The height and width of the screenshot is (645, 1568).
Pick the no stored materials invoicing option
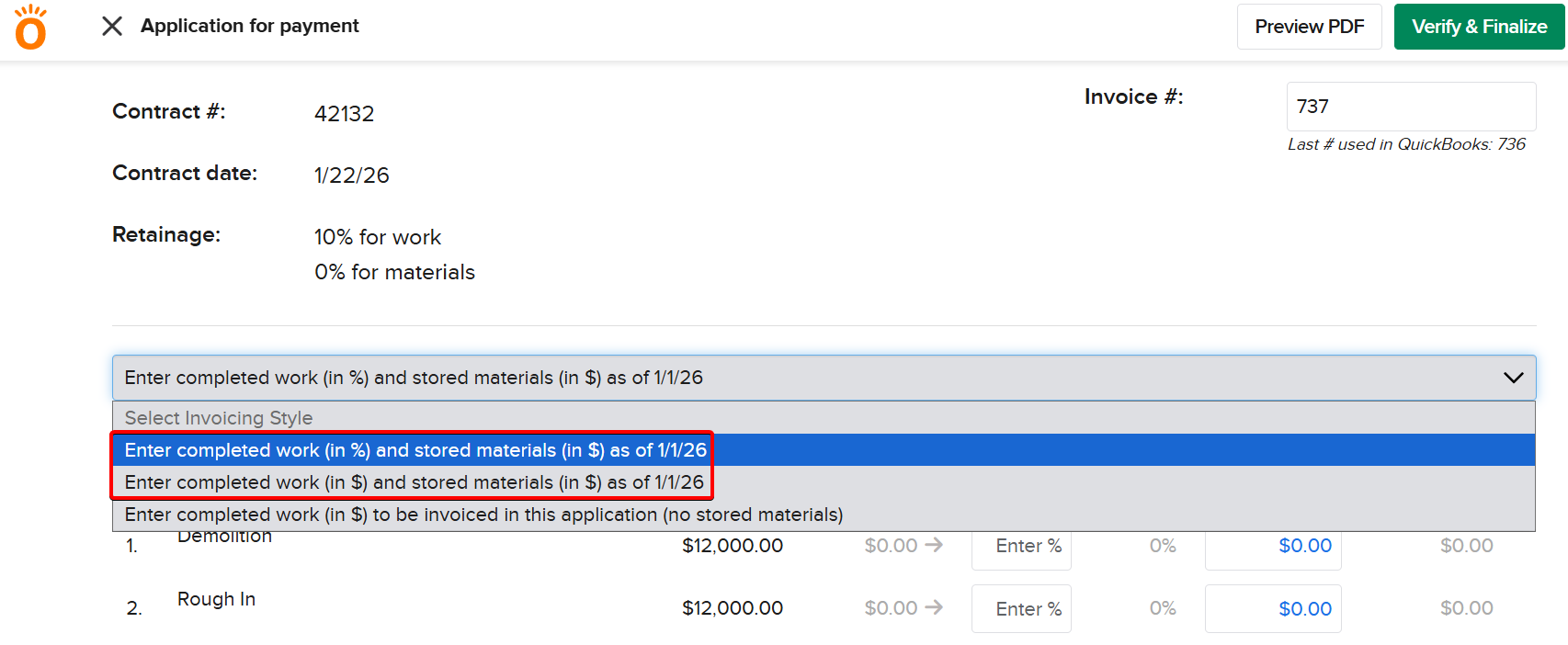pyautogui.click(x=483, y=515)
